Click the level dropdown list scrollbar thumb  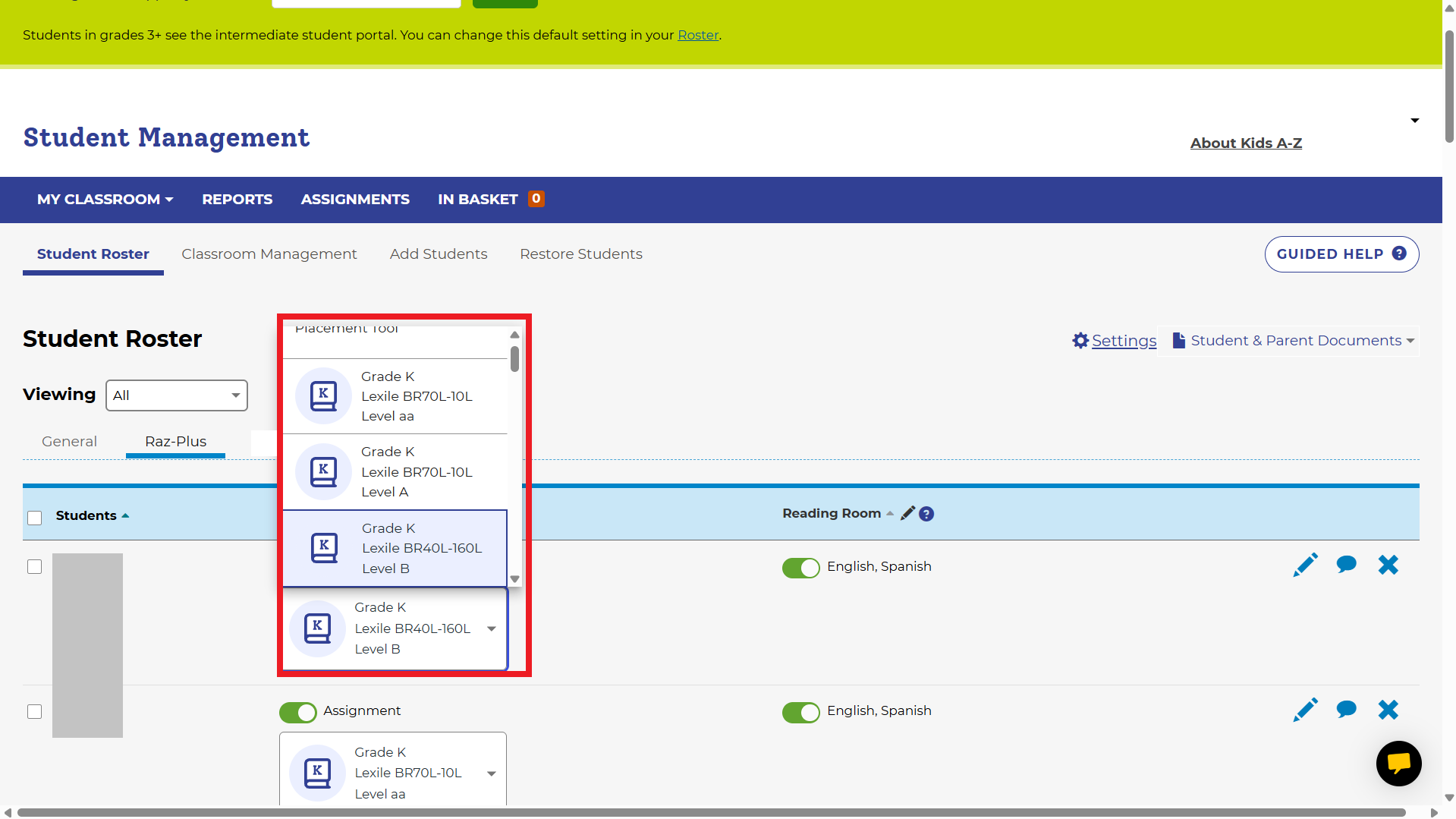click(x=514, y=359)
